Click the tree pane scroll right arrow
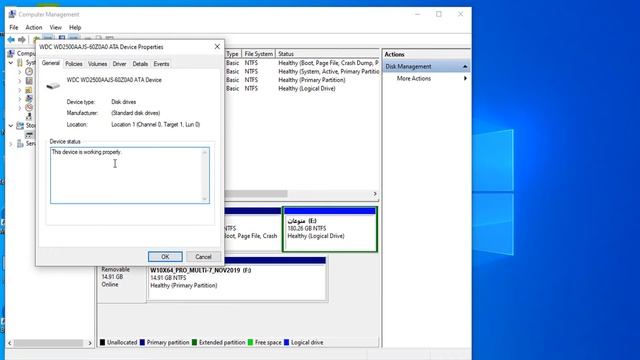The image size is (640, 360). click(x=90, y=343)
